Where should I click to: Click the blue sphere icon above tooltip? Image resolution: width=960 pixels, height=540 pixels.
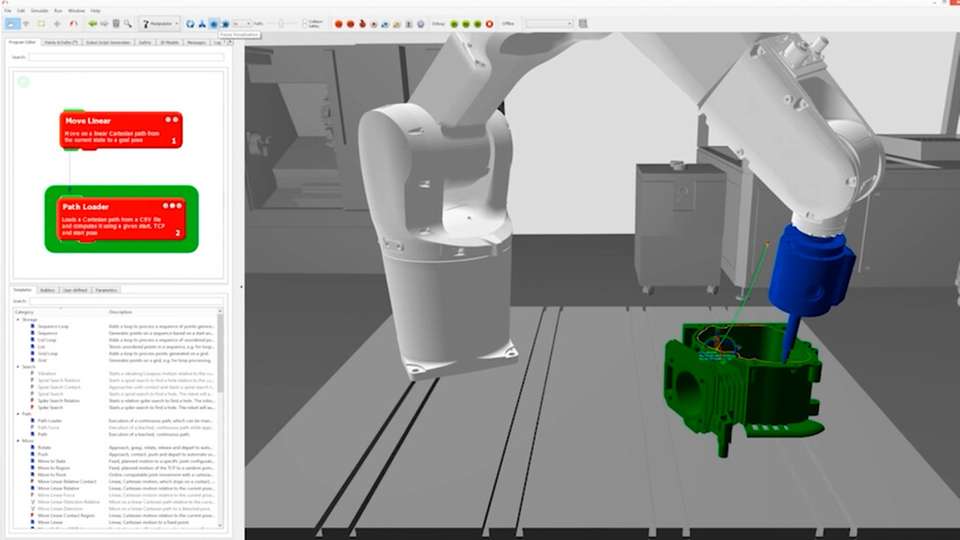pos(225,24)
